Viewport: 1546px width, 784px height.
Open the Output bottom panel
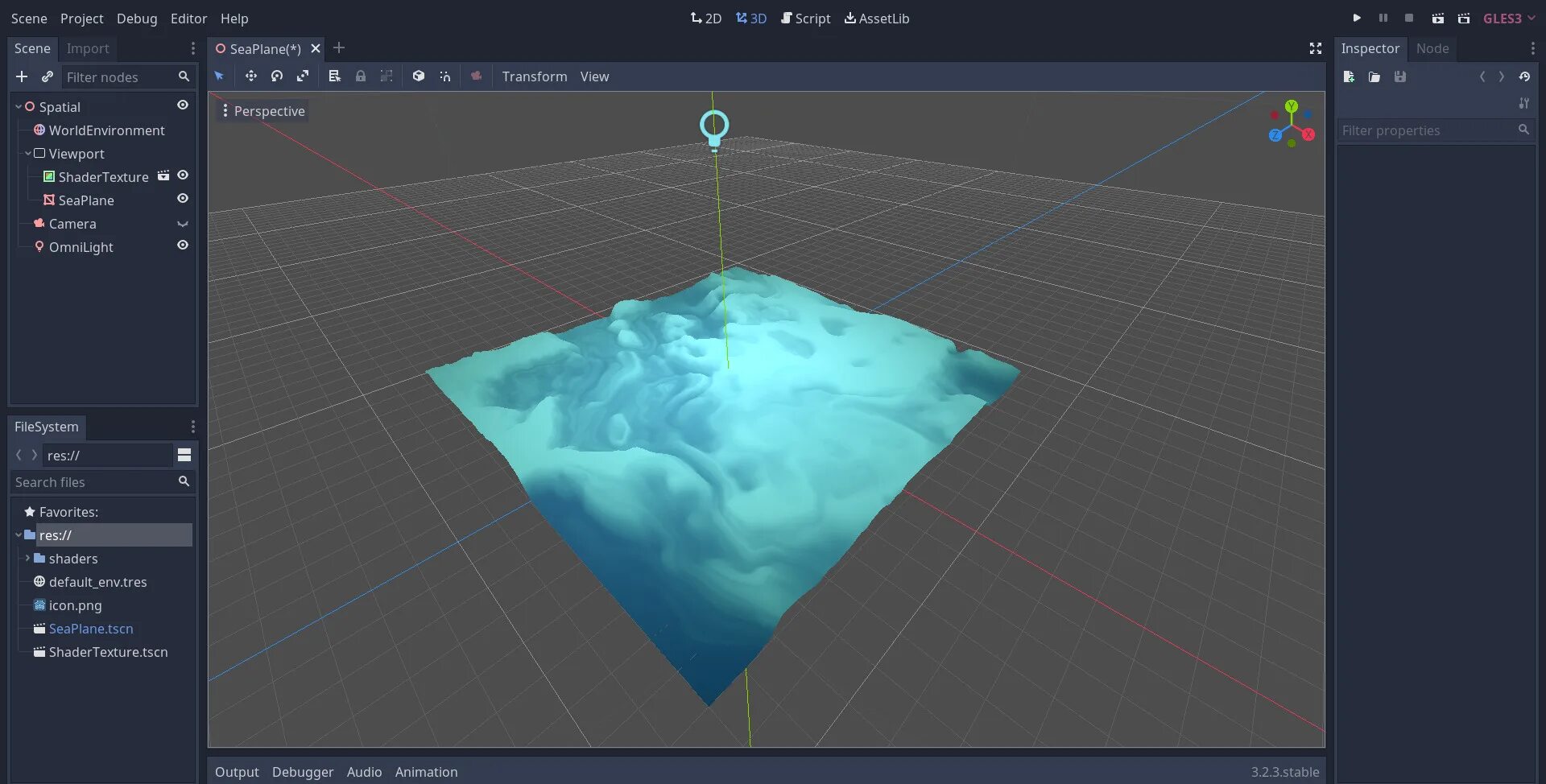[237, 772]
